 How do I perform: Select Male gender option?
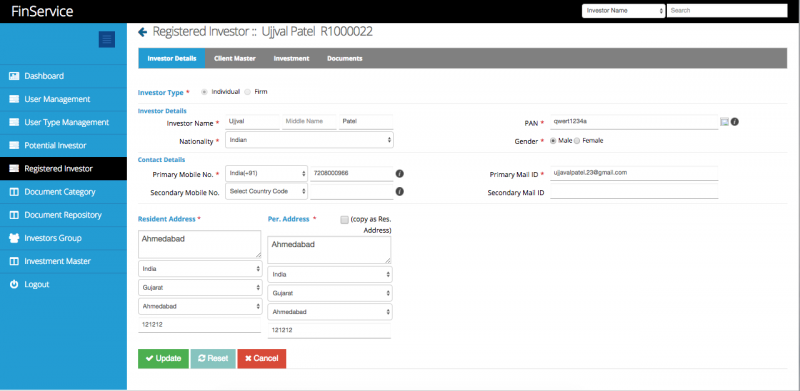553,141
